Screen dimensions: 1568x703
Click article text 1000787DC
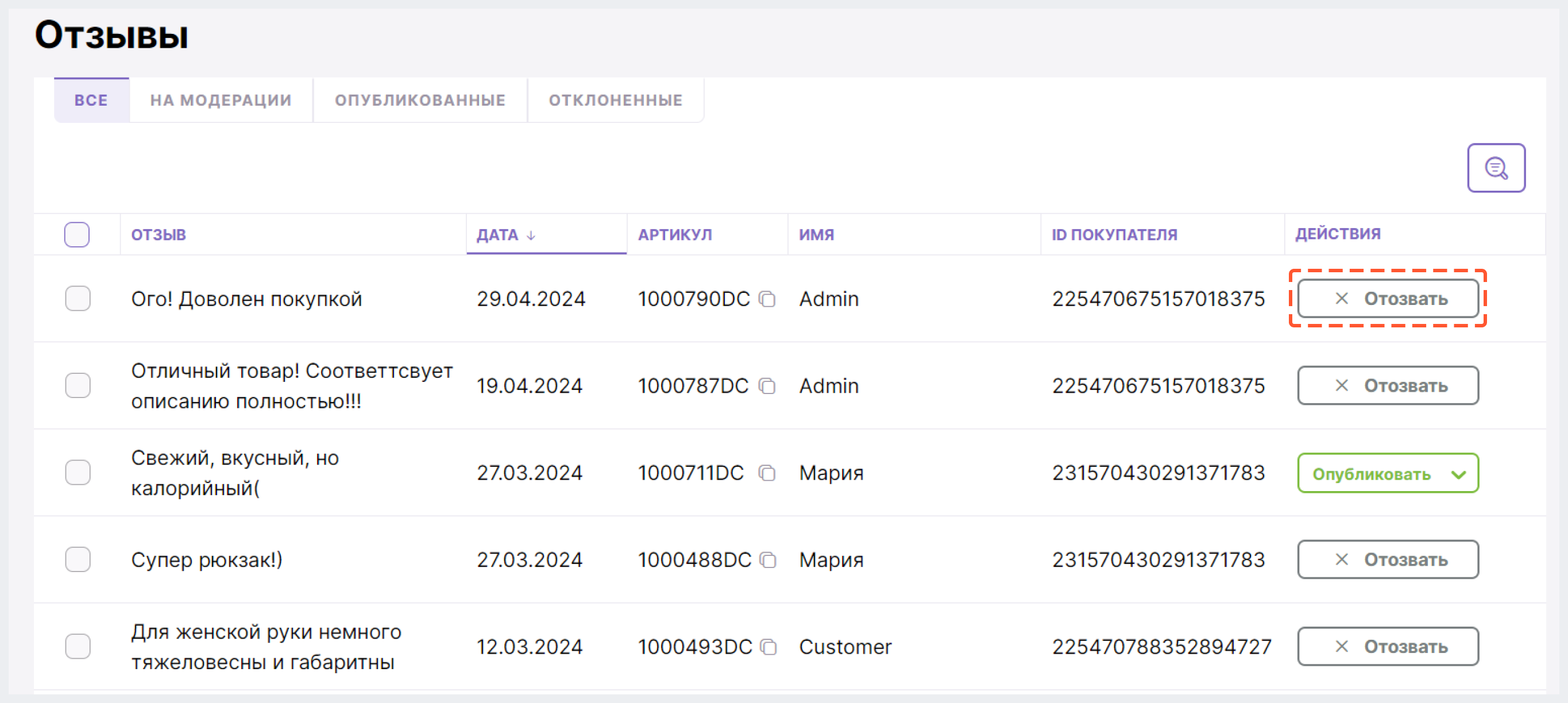693,386
